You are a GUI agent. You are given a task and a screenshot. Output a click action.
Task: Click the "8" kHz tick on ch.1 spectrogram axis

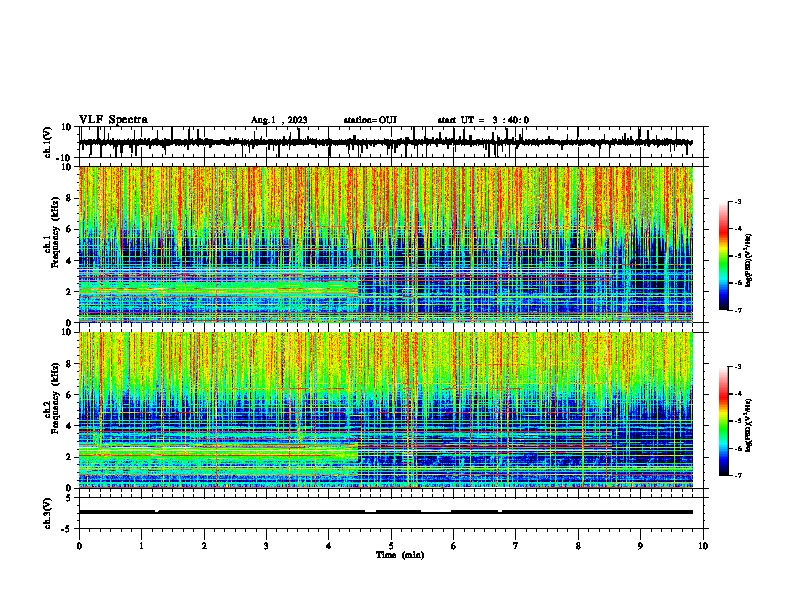click(69, 198)
